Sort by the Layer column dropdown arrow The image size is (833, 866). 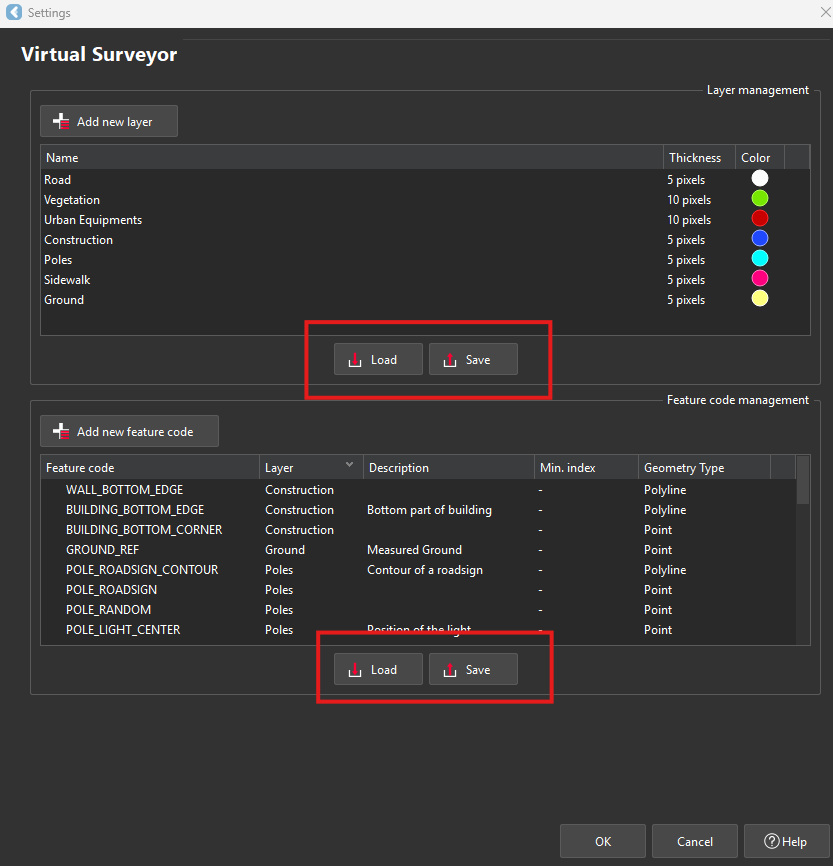(x=349, y=465)
